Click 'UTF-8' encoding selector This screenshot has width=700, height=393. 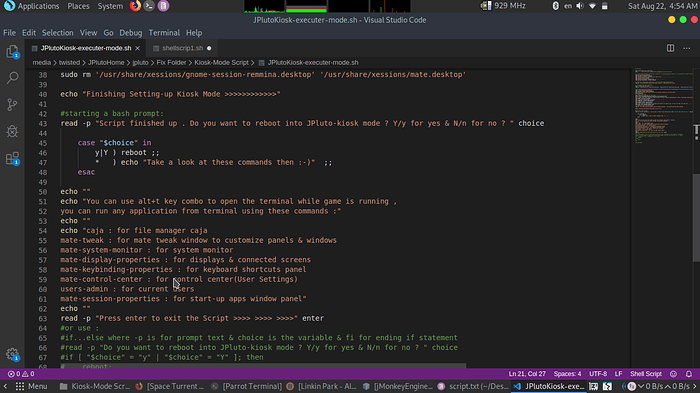coord(598,374)
